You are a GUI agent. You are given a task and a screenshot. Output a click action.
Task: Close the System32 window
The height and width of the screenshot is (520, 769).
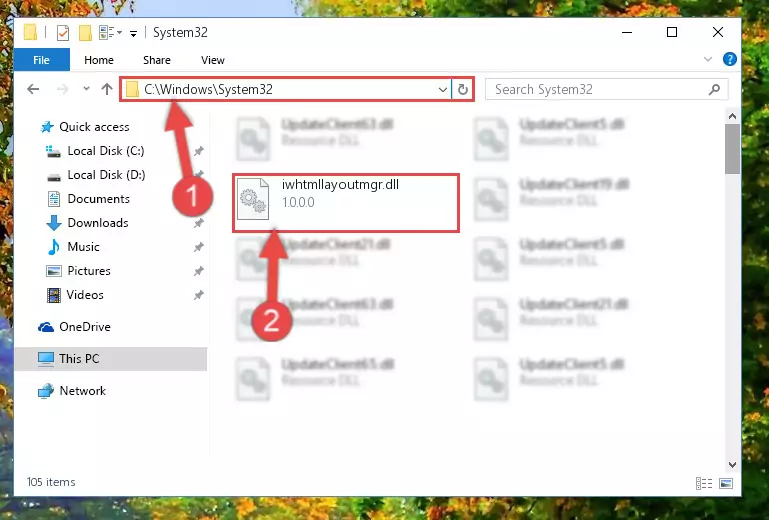click(x=718, y=32)
